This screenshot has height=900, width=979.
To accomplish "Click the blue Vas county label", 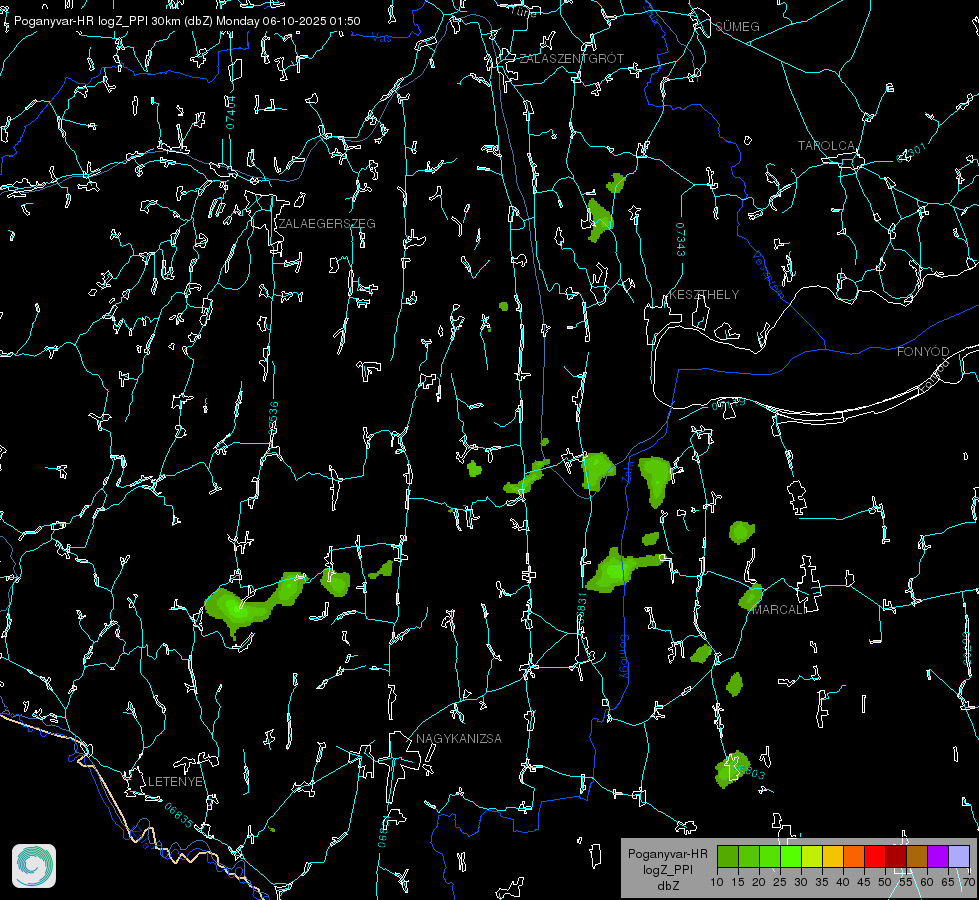I will tap(381, 38).
